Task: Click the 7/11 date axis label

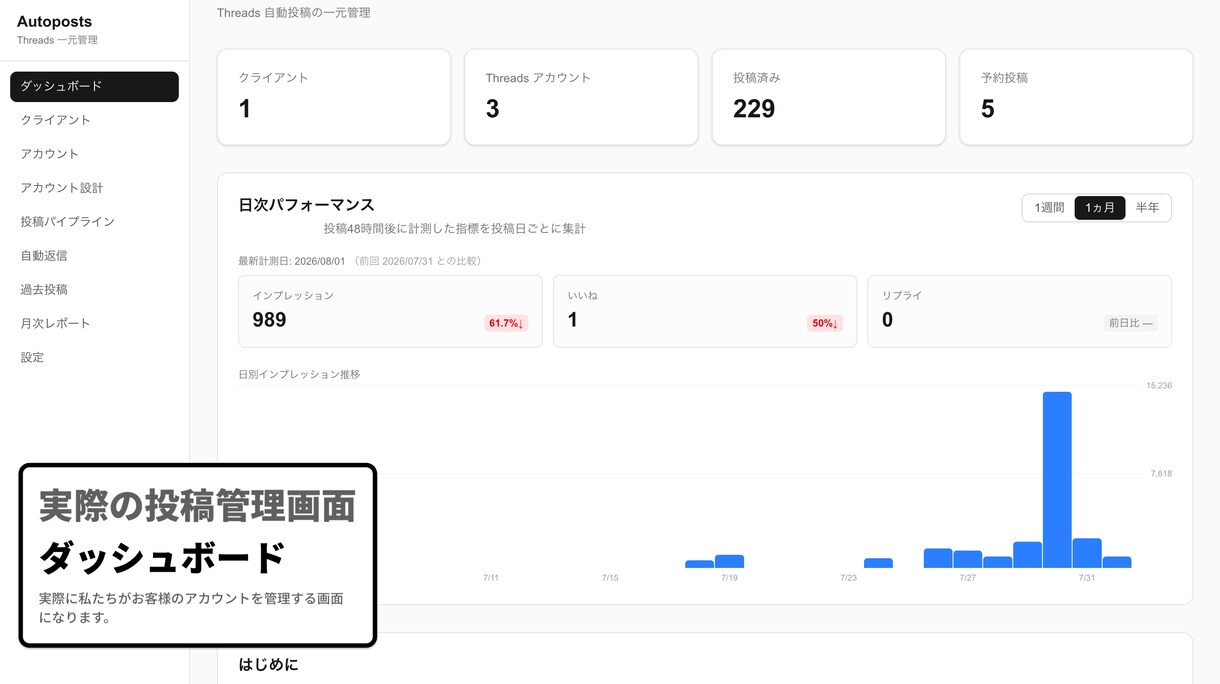Action: pyautogui.click(x=490, y=578)
